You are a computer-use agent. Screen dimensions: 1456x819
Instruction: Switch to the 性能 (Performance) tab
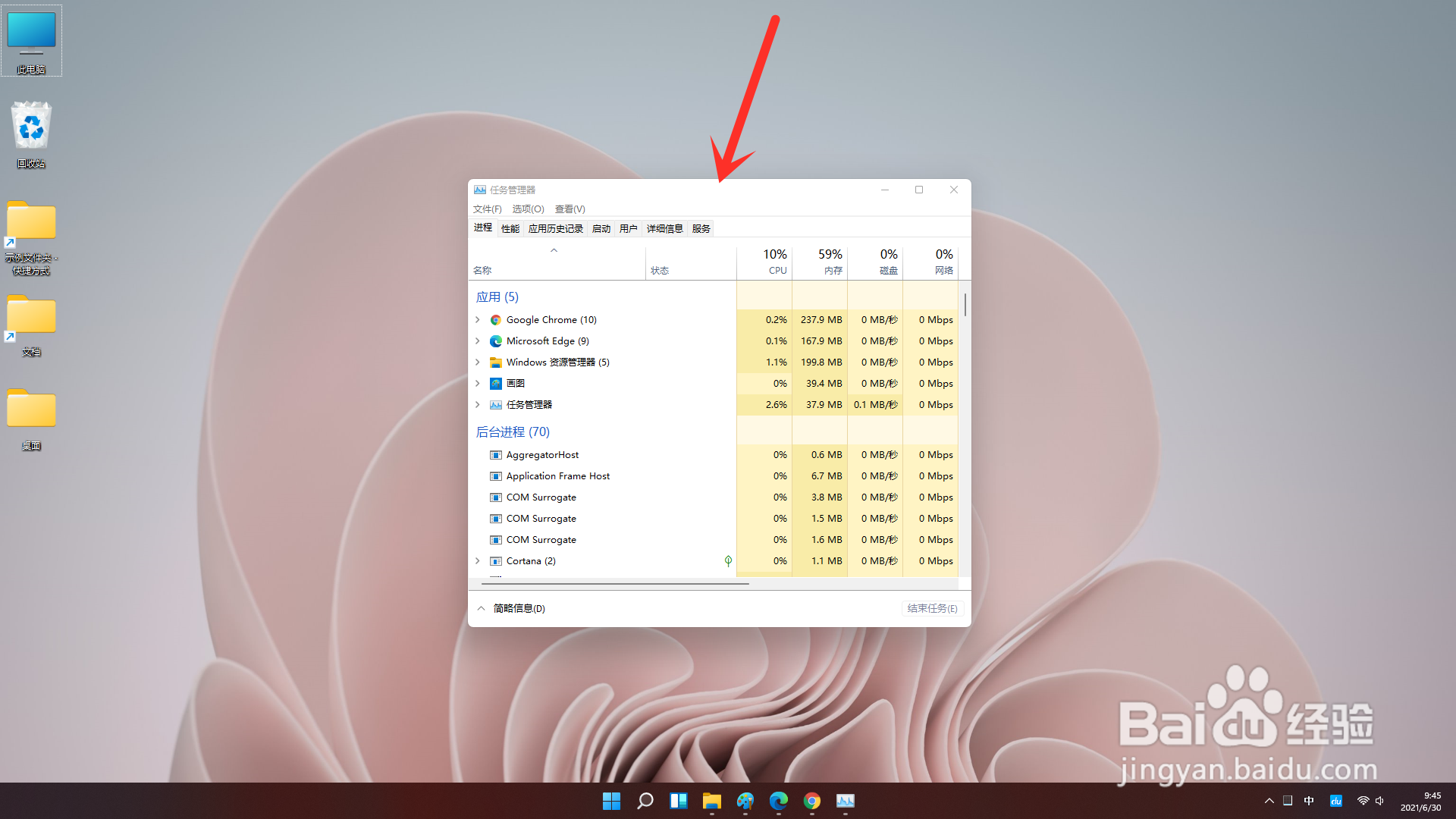pyautogui.click(x=510, y=229)
